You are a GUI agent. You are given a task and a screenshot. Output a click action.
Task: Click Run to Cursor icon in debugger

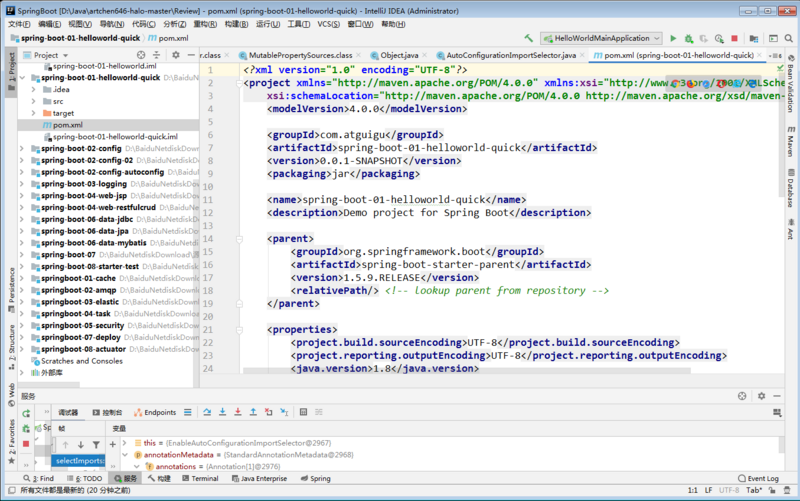[x=284, y=412]
